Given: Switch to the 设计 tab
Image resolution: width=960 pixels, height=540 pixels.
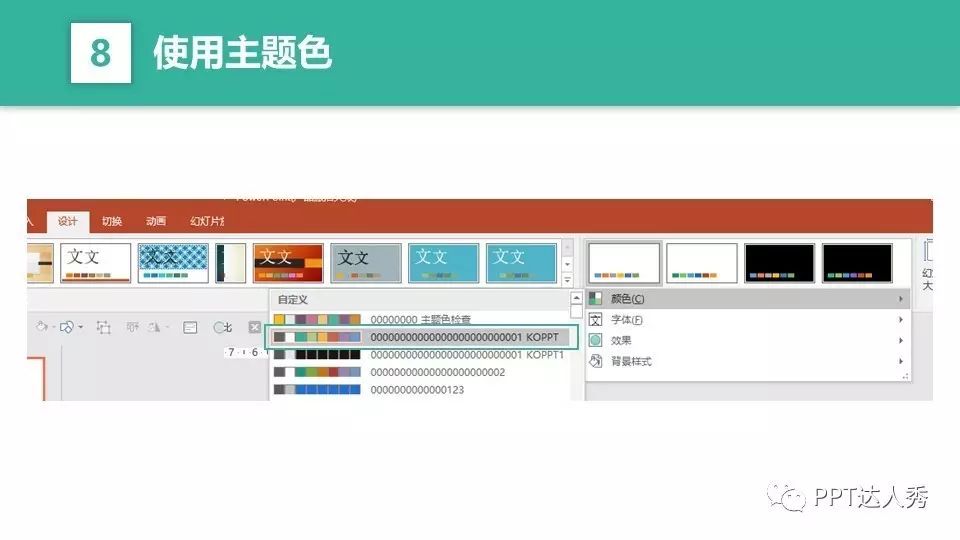Looking at the screenshot, I should point(67,222).
